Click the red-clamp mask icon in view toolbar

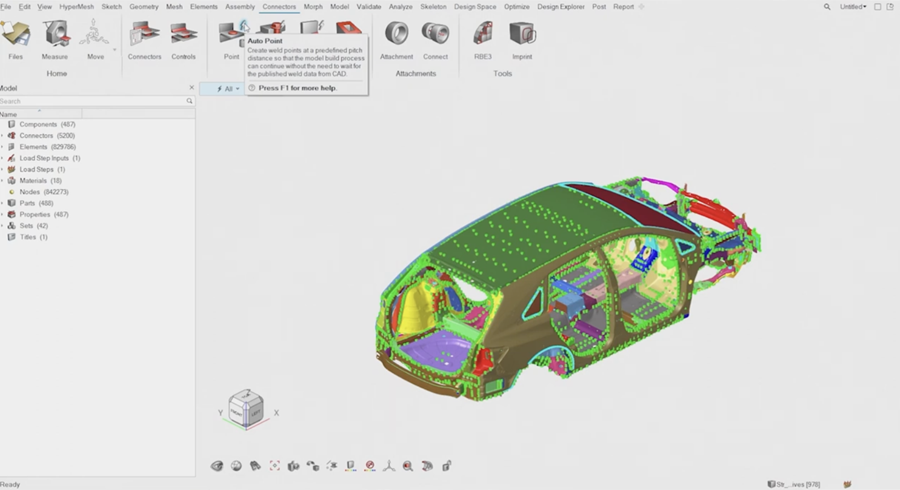[426, 466]
